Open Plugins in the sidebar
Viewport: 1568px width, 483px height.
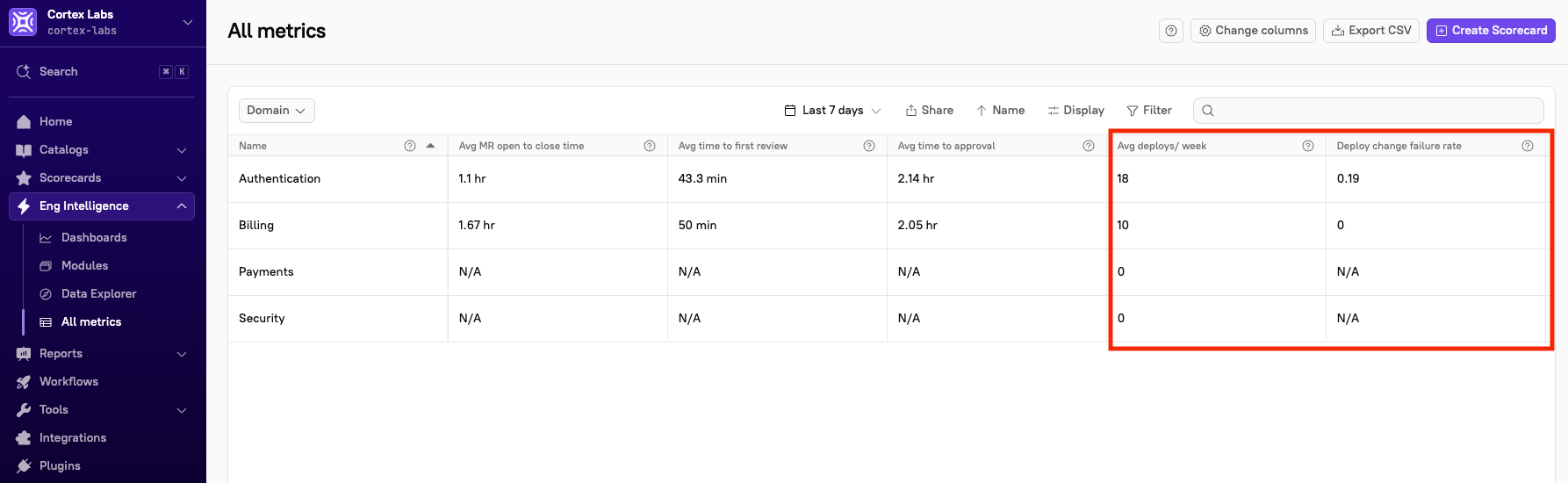click(60, 466)
